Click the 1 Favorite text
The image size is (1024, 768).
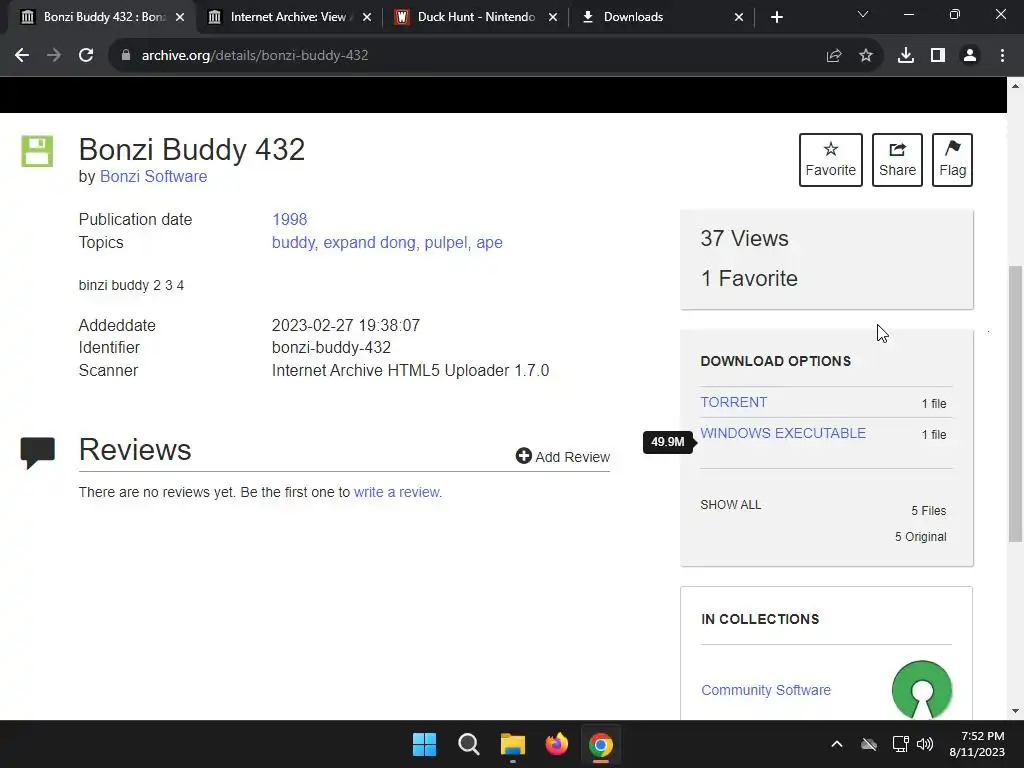(749, 278)
